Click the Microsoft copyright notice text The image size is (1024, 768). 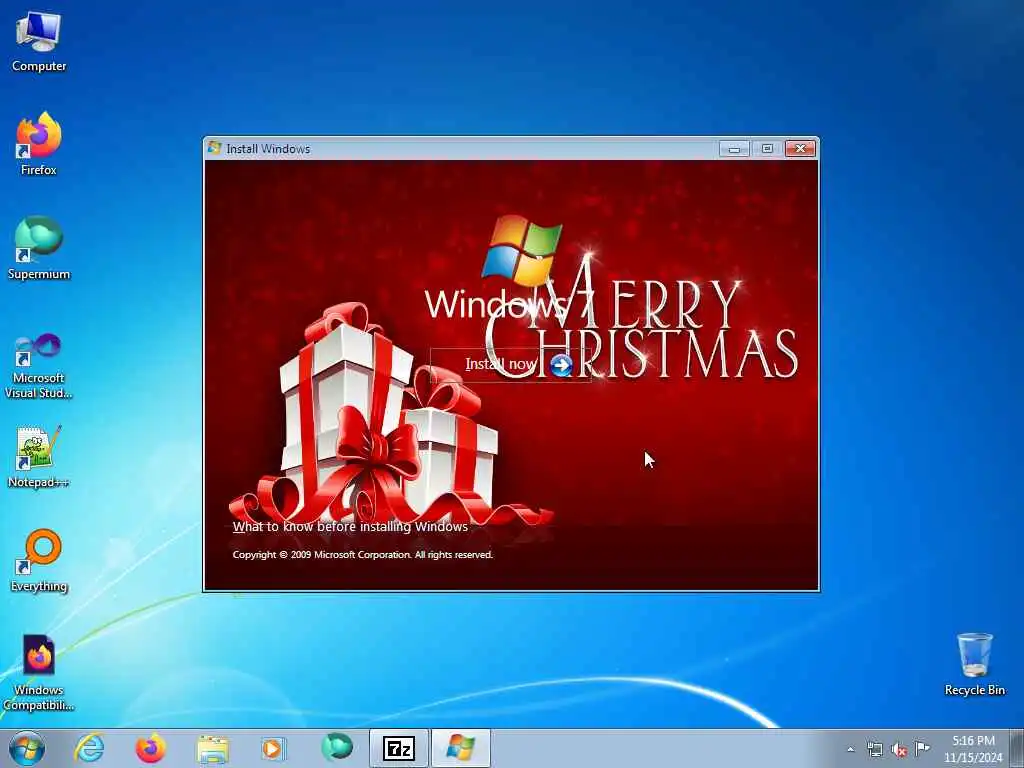point(362,554)
